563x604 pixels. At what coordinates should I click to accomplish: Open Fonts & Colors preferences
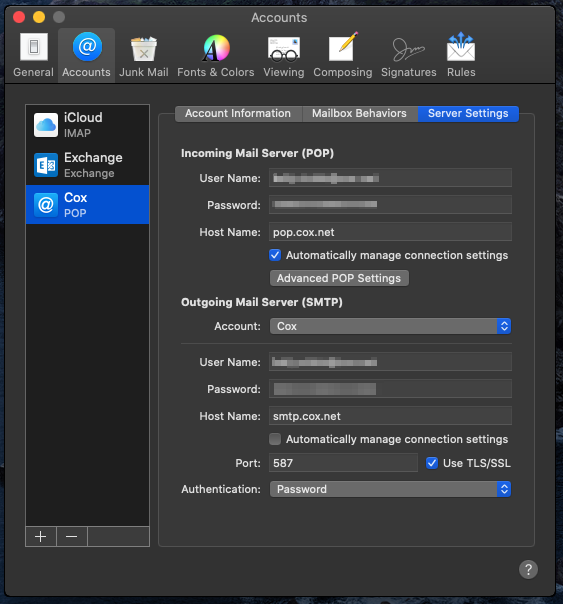[216, 55]
